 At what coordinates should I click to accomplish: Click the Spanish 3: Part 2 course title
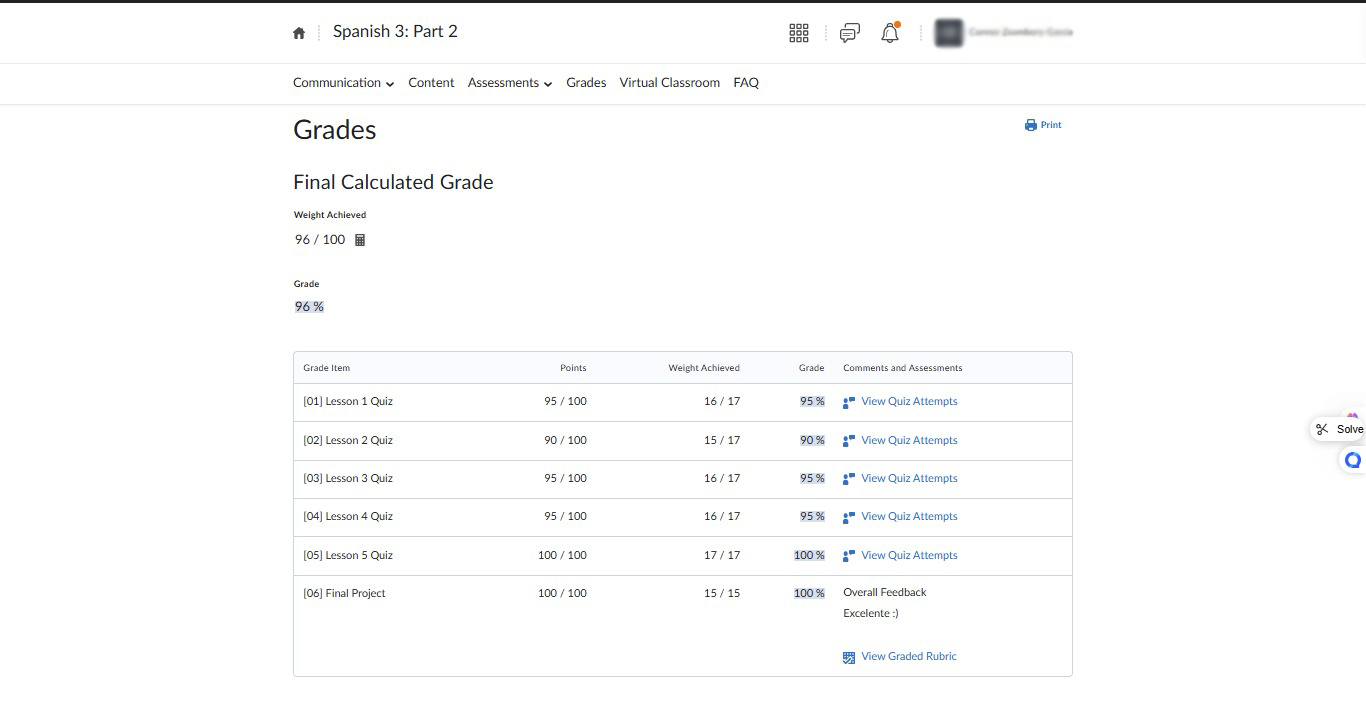click(x=395, y=32)
